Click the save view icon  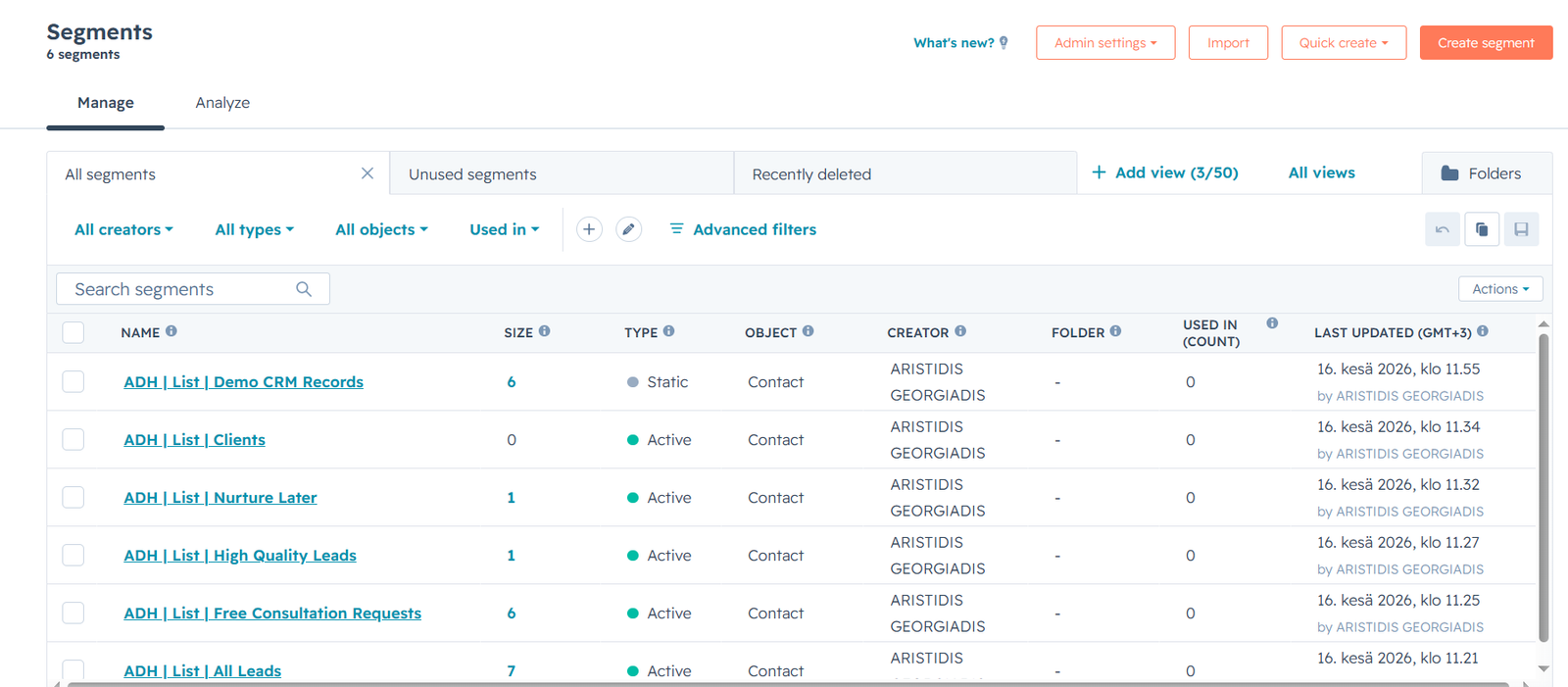[1521, 229]
